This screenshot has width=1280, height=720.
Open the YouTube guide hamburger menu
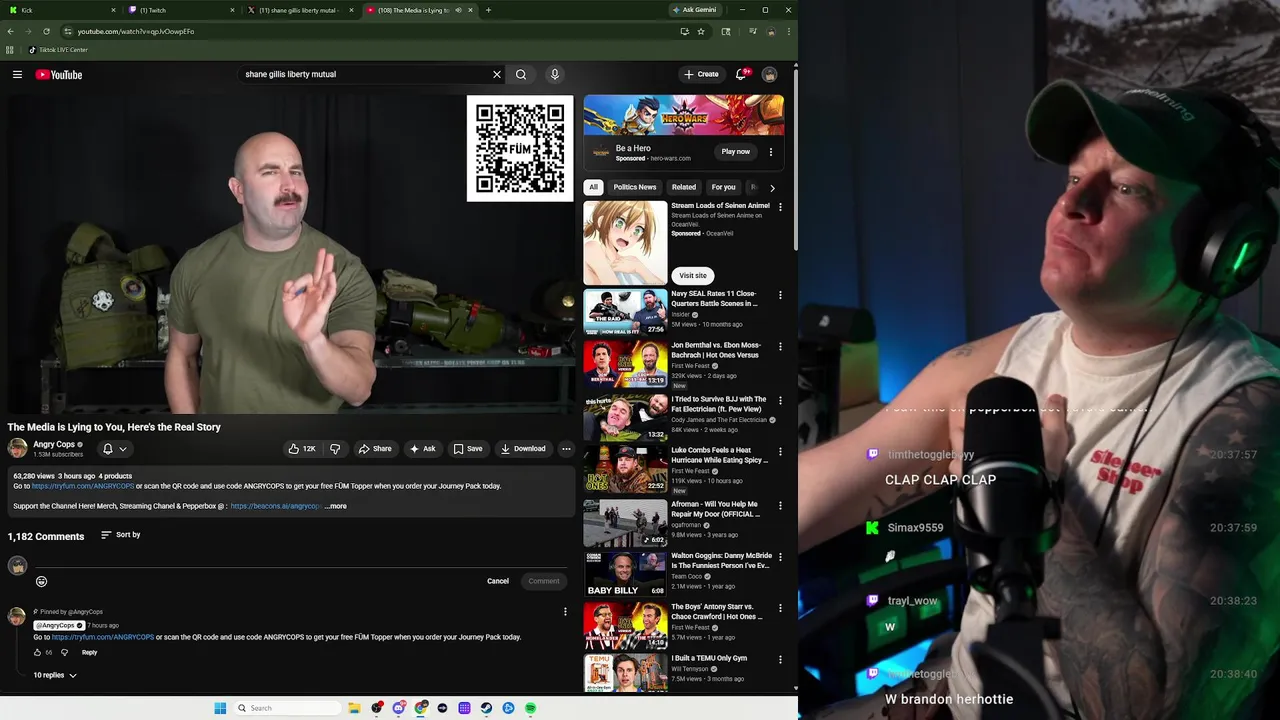click(17, 74)
